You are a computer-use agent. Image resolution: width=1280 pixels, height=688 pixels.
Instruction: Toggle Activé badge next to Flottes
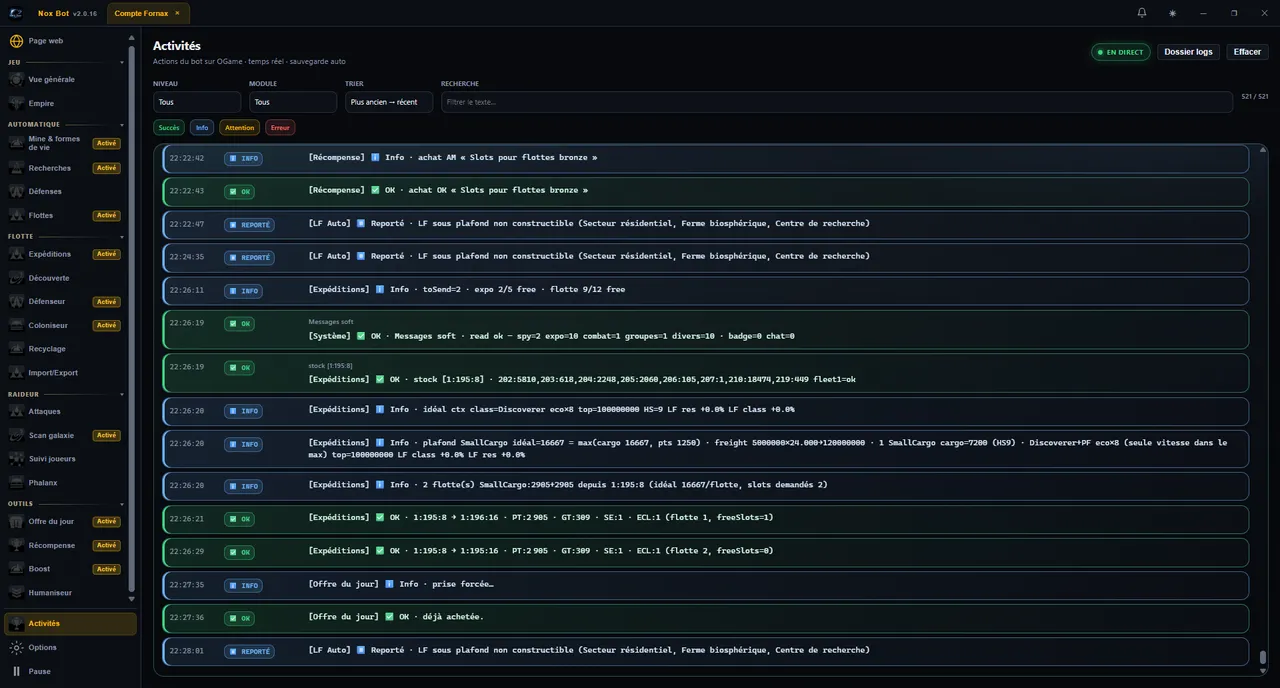[x=106, y=215]
